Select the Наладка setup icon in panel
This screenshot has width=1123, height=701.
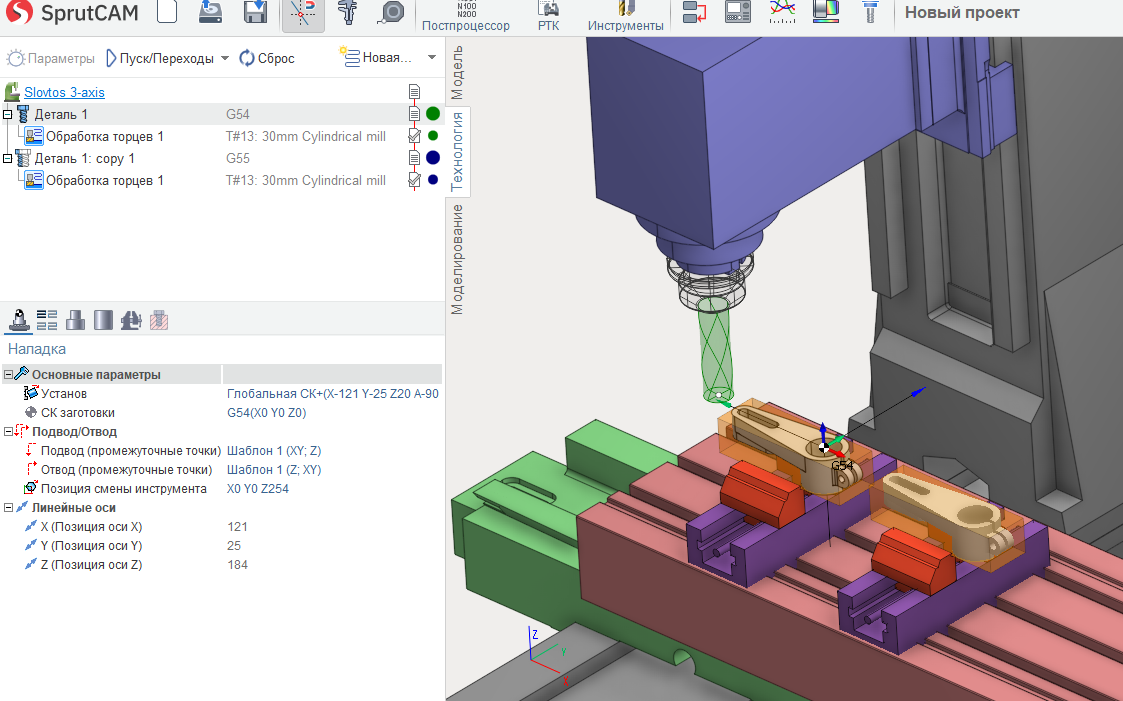click(18, 320)
